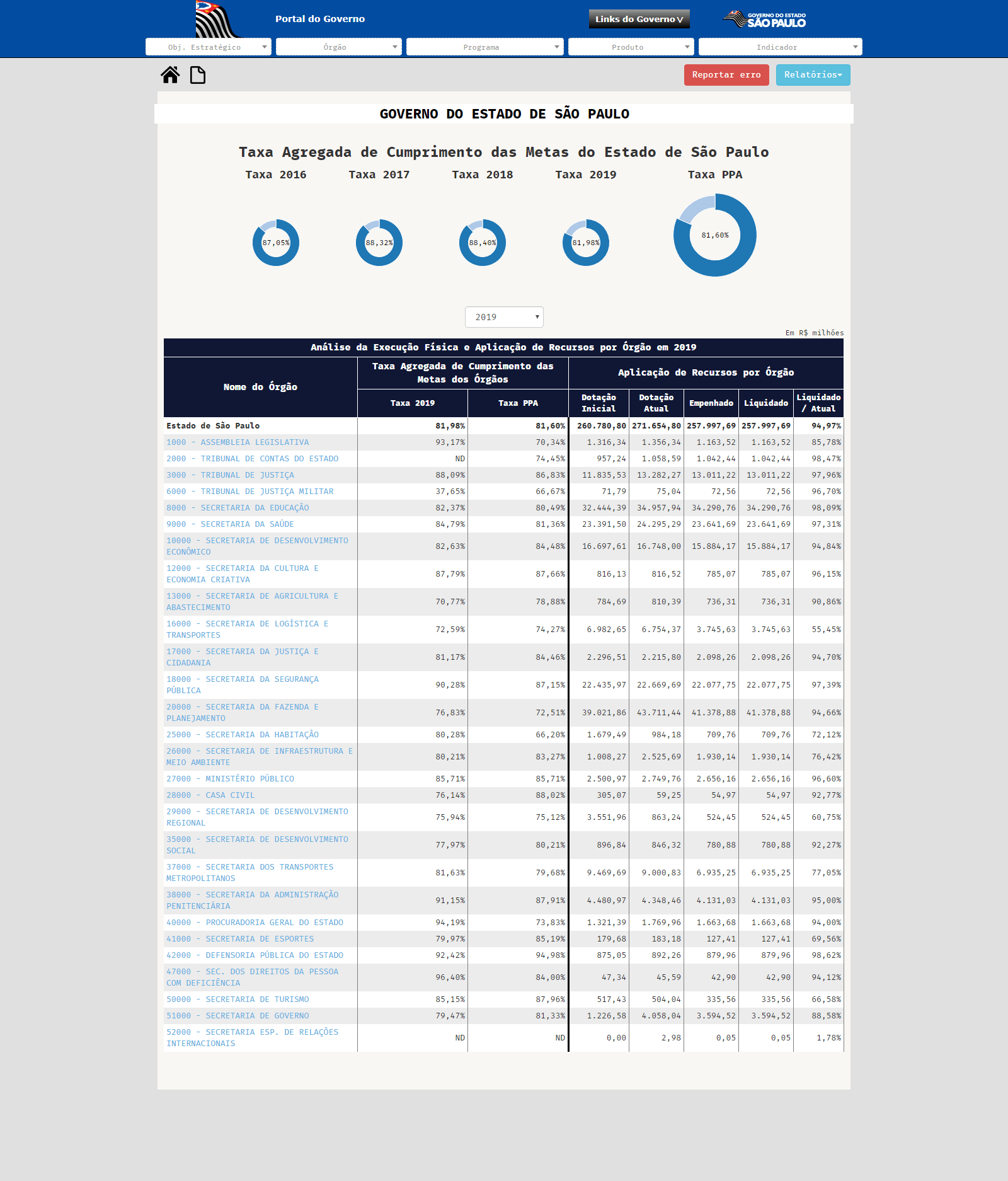
Task: Open the Relatórios menu
Action: [x=813, y=75]
